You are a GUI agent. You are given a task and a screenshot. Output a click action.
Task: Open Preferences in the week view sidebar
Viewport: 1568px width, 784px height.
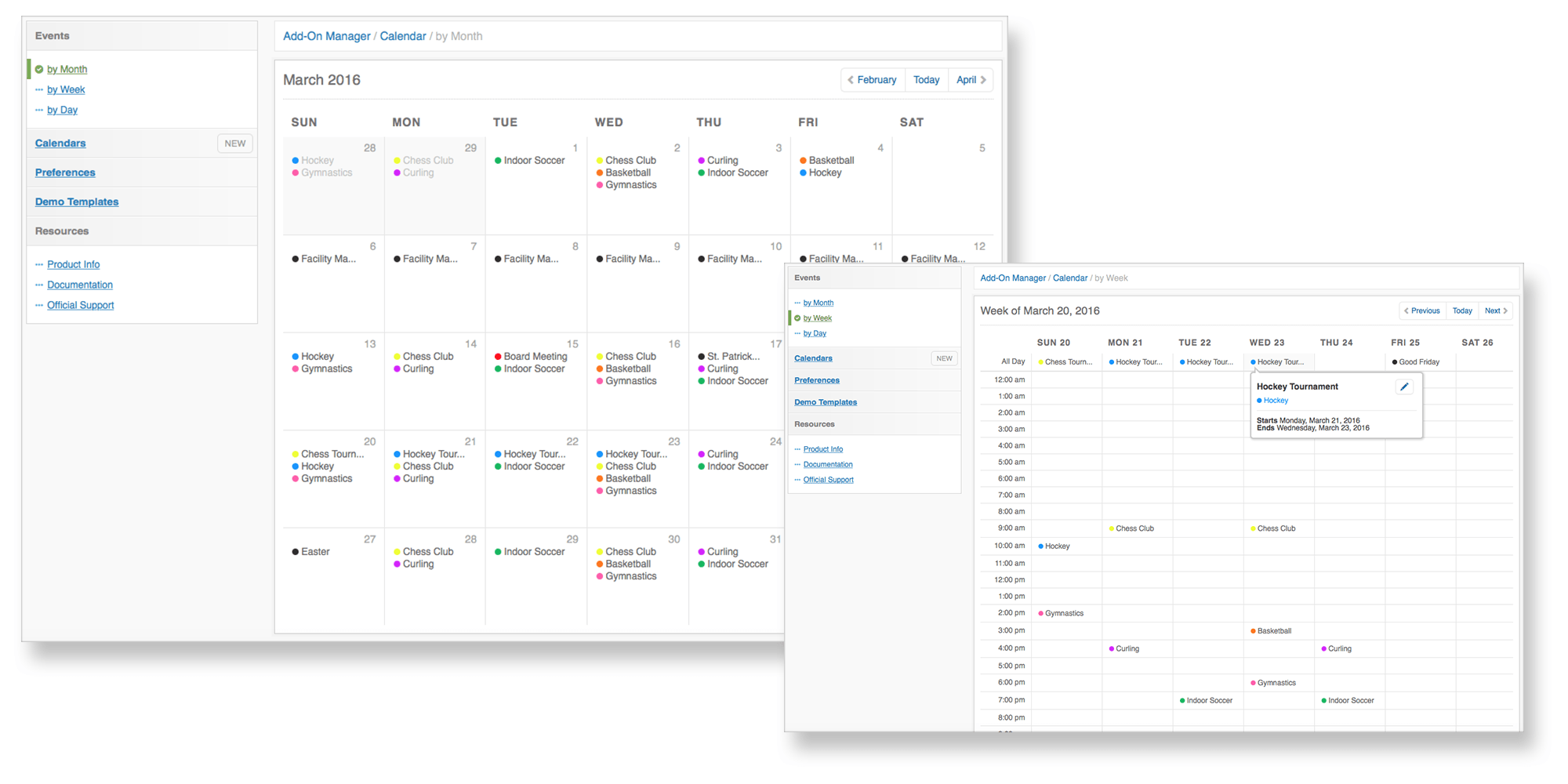(x=817, y=380)
